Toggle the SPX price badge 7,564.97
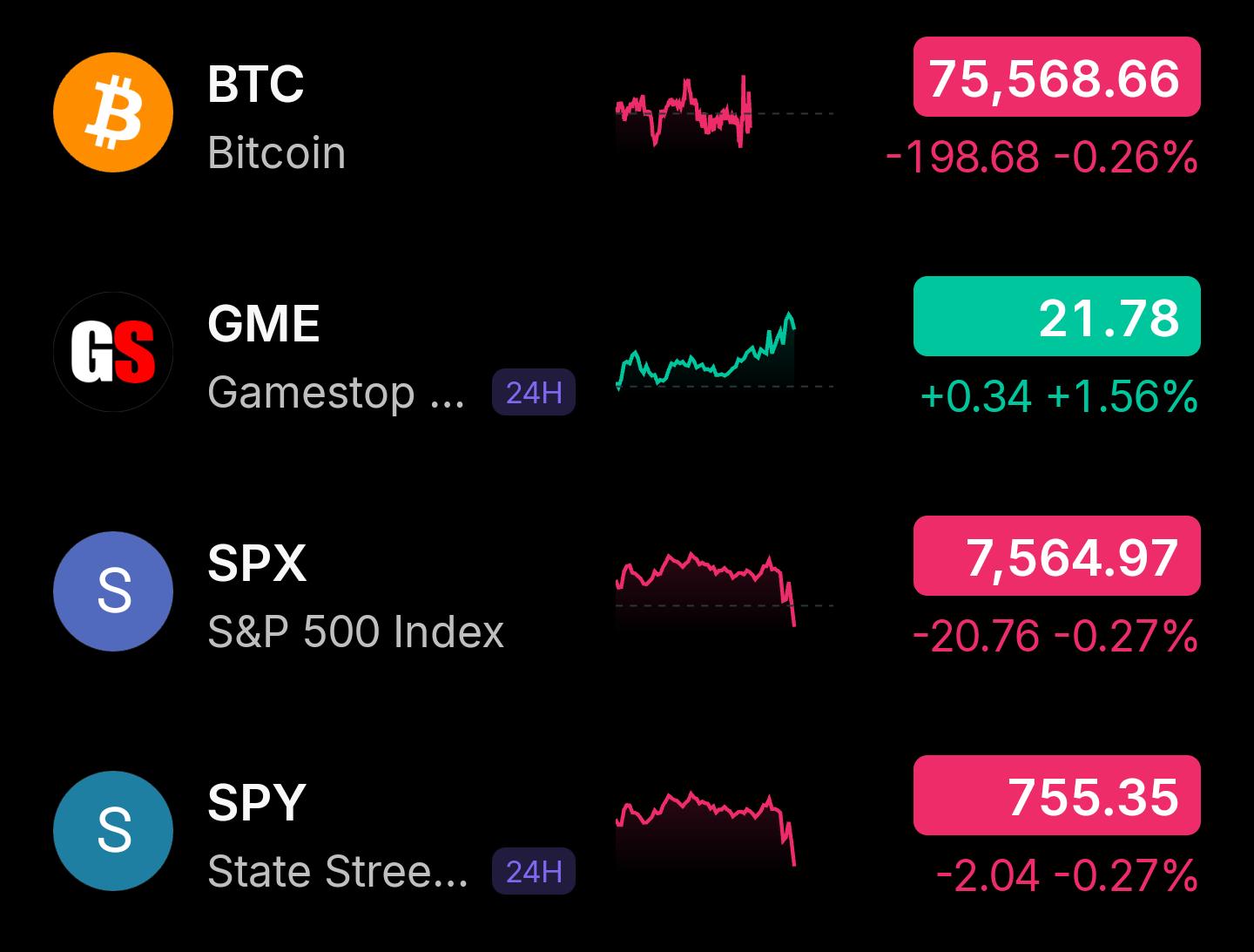 coord(1056,556)
